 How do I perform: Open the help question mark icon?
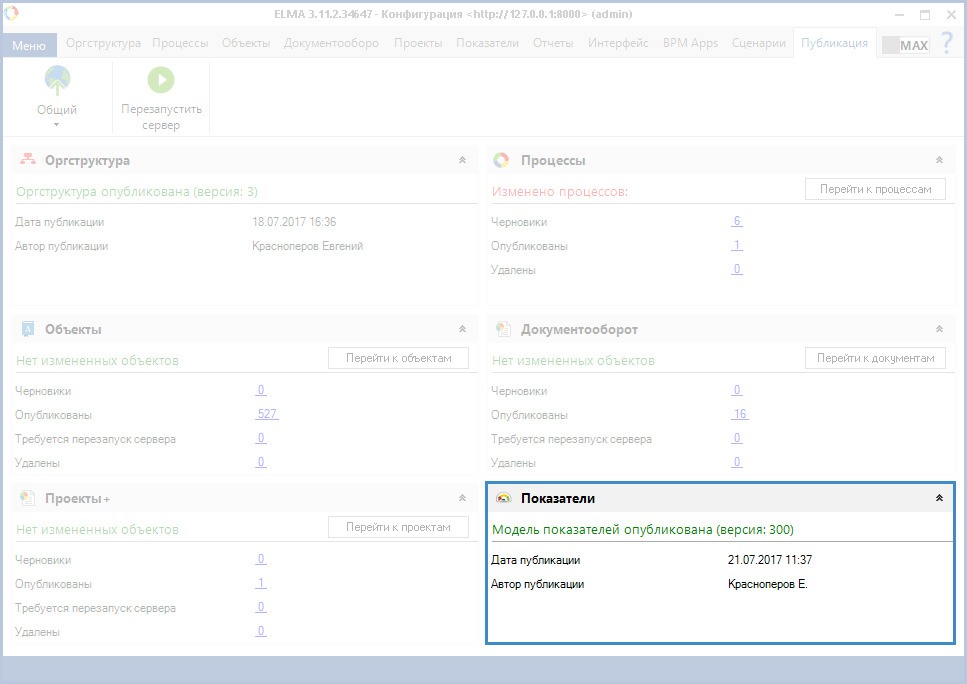946,45
